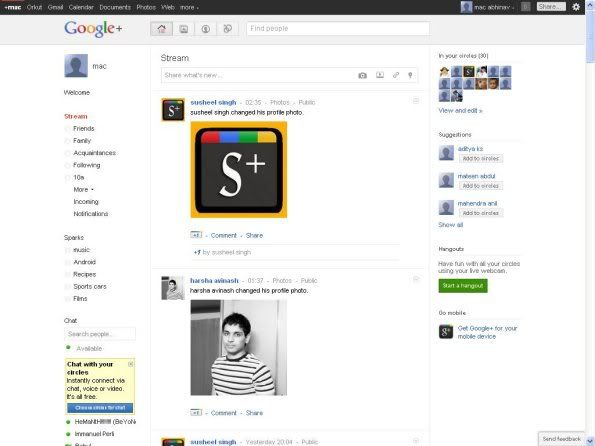The height and width of the screenshot is (446, 595).
Task: Close the Chat with your circles box
Action: (131, 364)
